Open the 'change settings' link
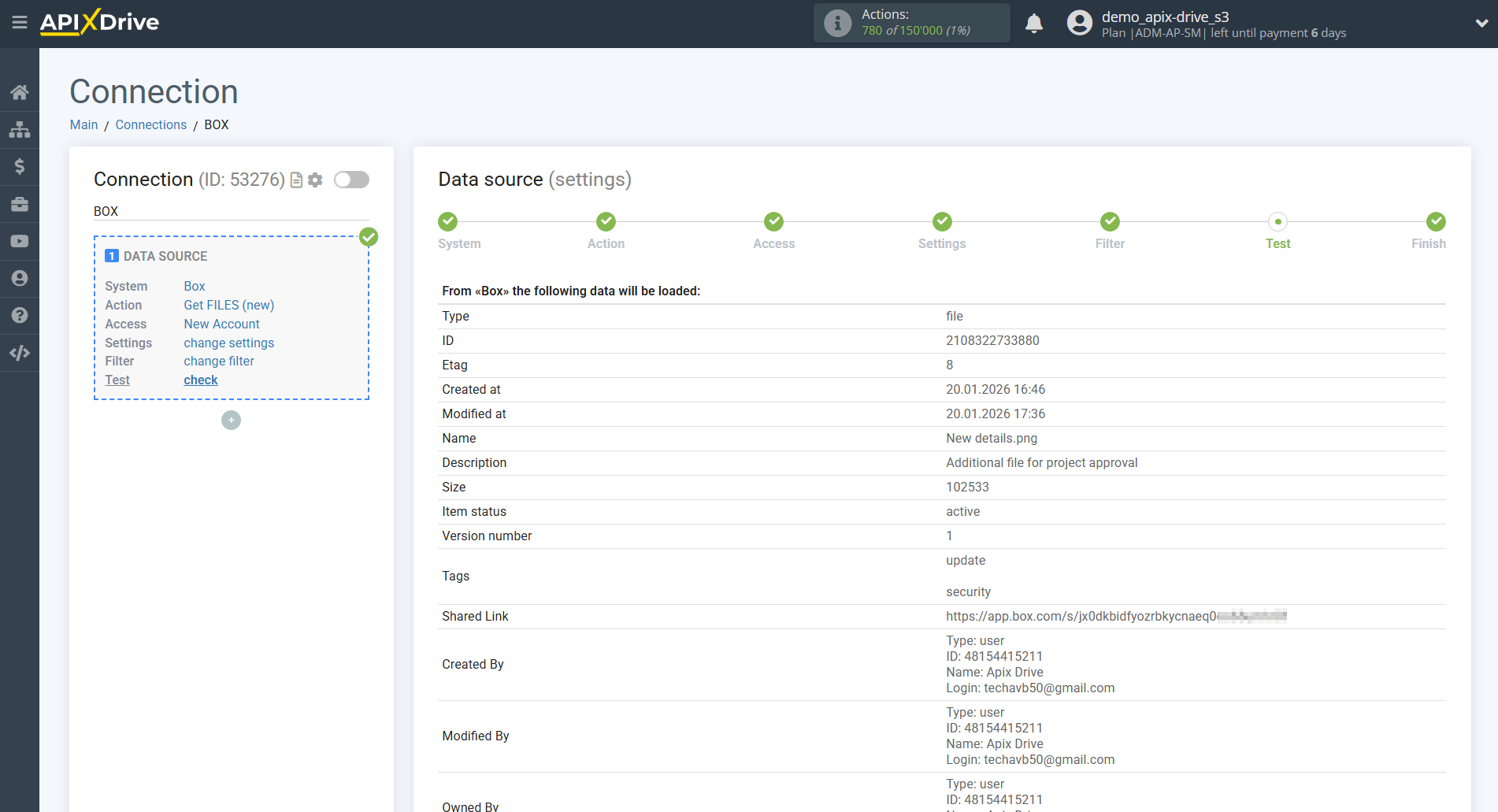 tap(228, 343)
